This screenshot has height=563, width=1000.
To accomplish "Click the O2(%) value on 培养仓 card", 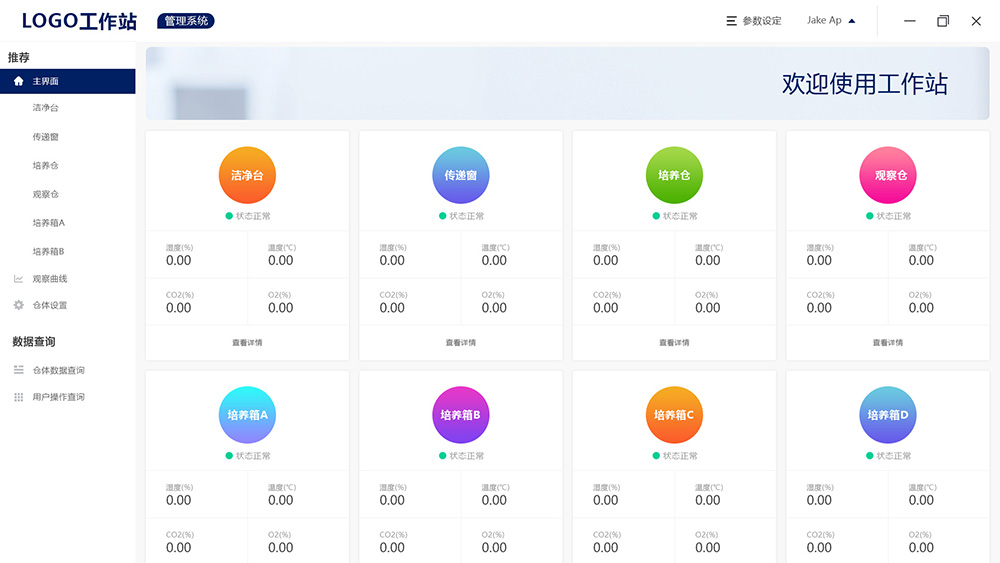I will [708, 308].
